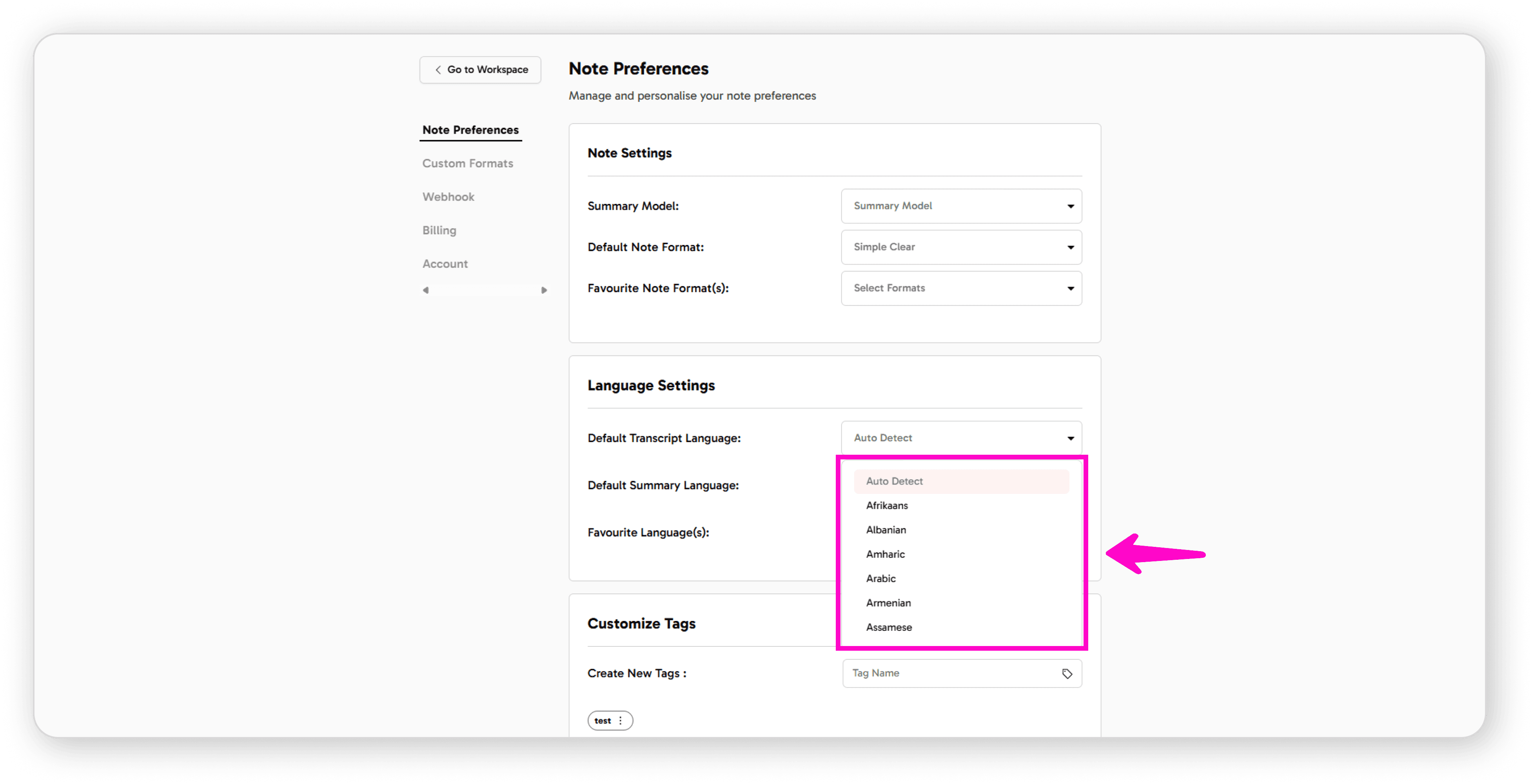Select Auto Detect in the open list

click(x=894, y=481)
